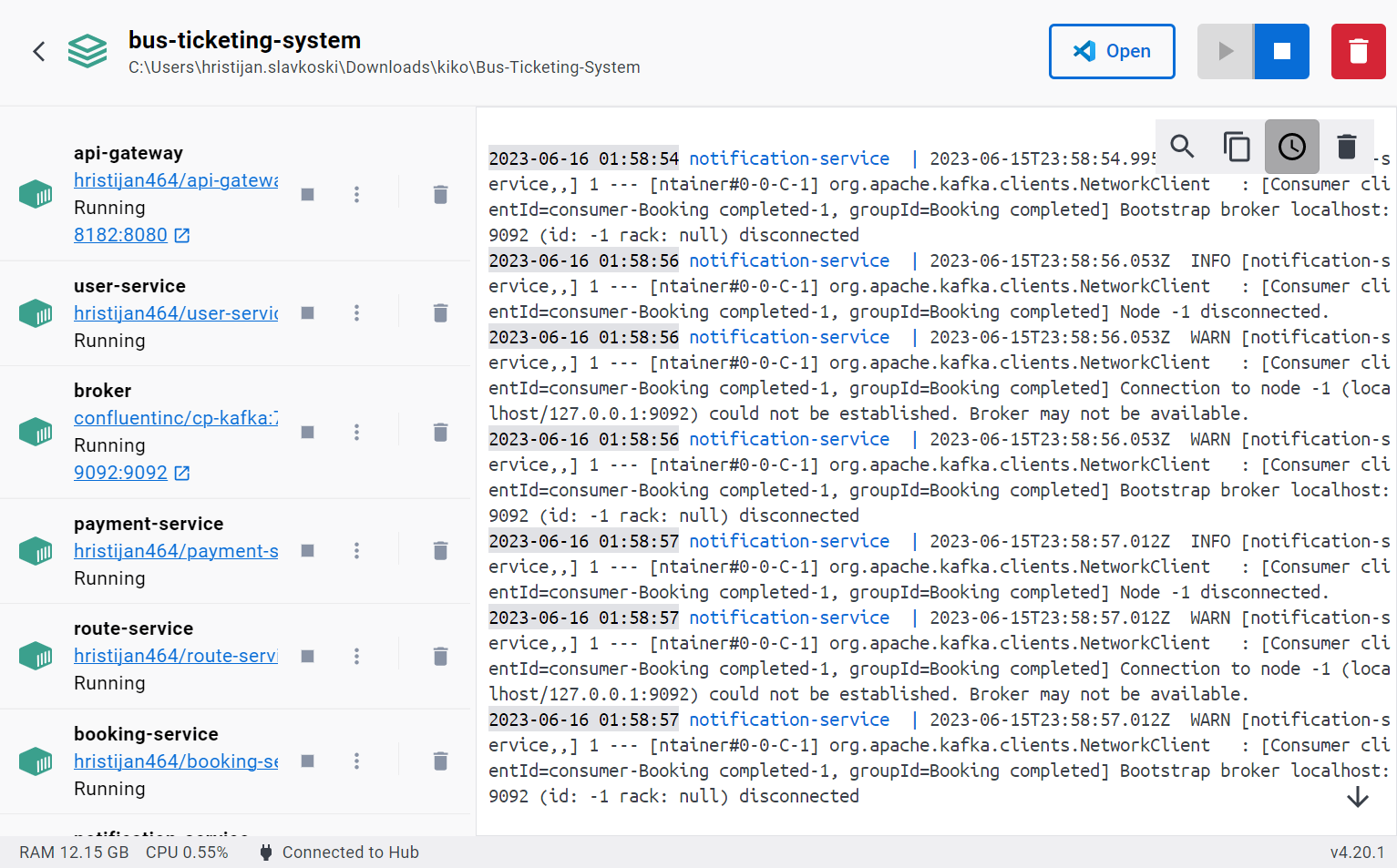Navigate back using the left chevron arrow
Viewport: 1397px width, 868px height.
(x=38, y=51)
